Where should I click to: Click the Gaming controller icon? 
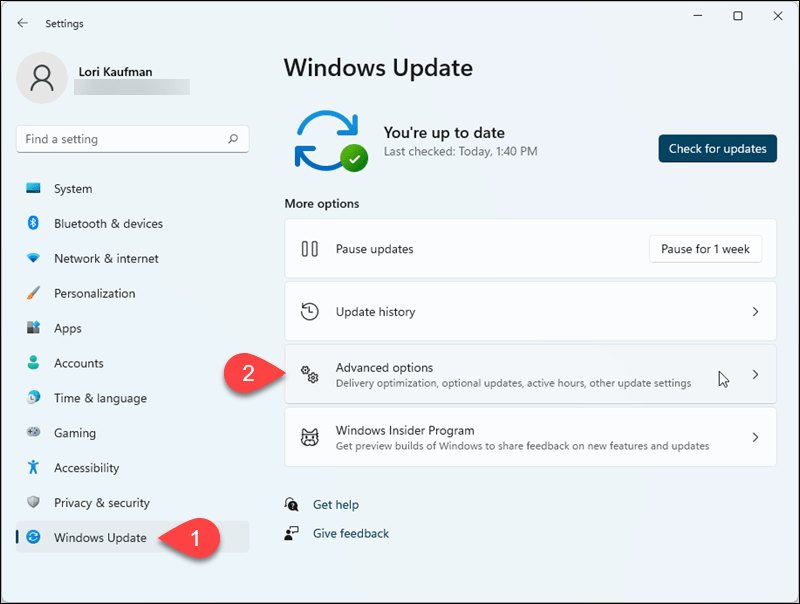click(x=33, y=432)
